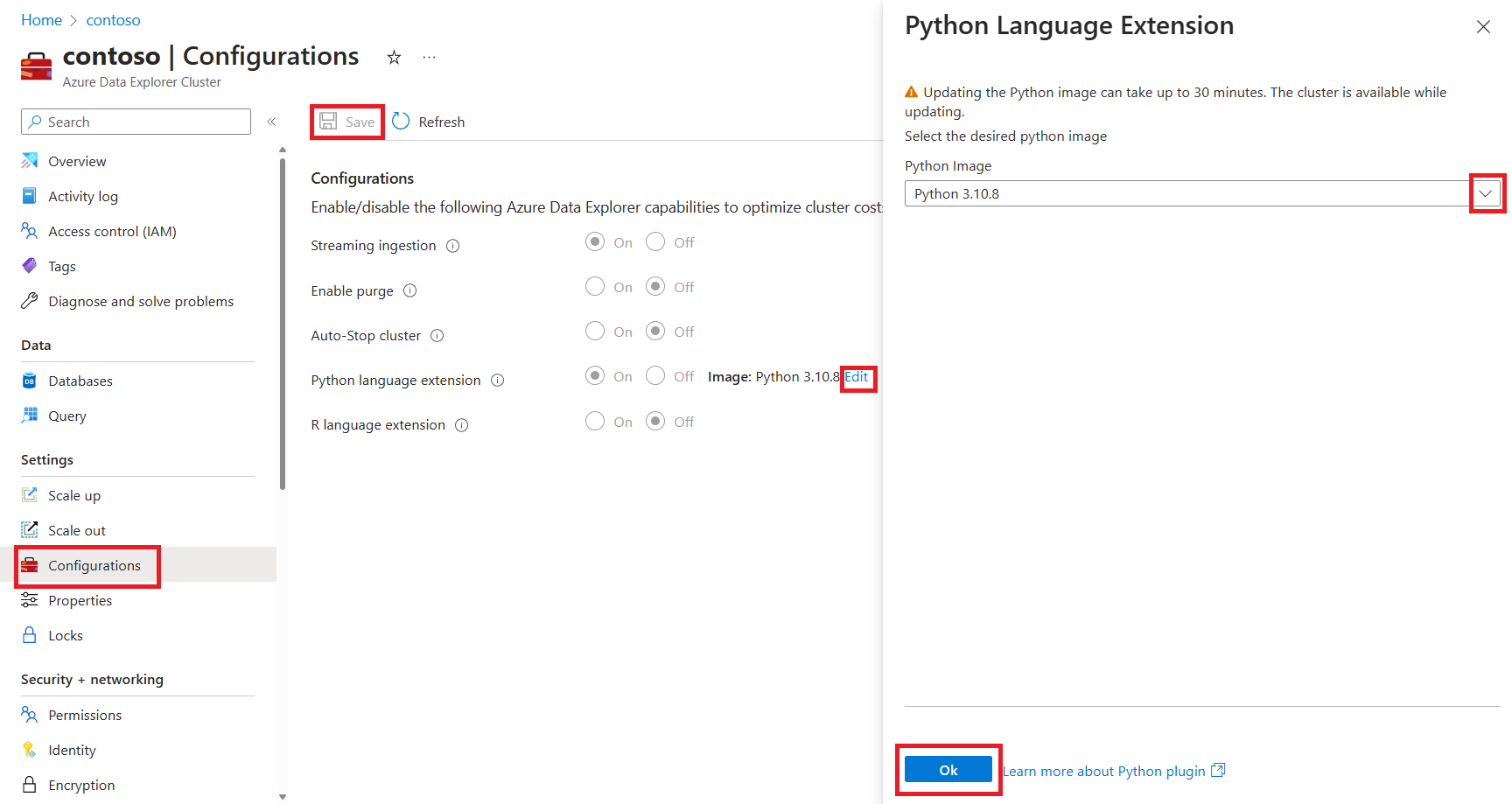Click the Permissions icon
The width and height of the screenshot is (1512, 804).
[x=30, y=715]
